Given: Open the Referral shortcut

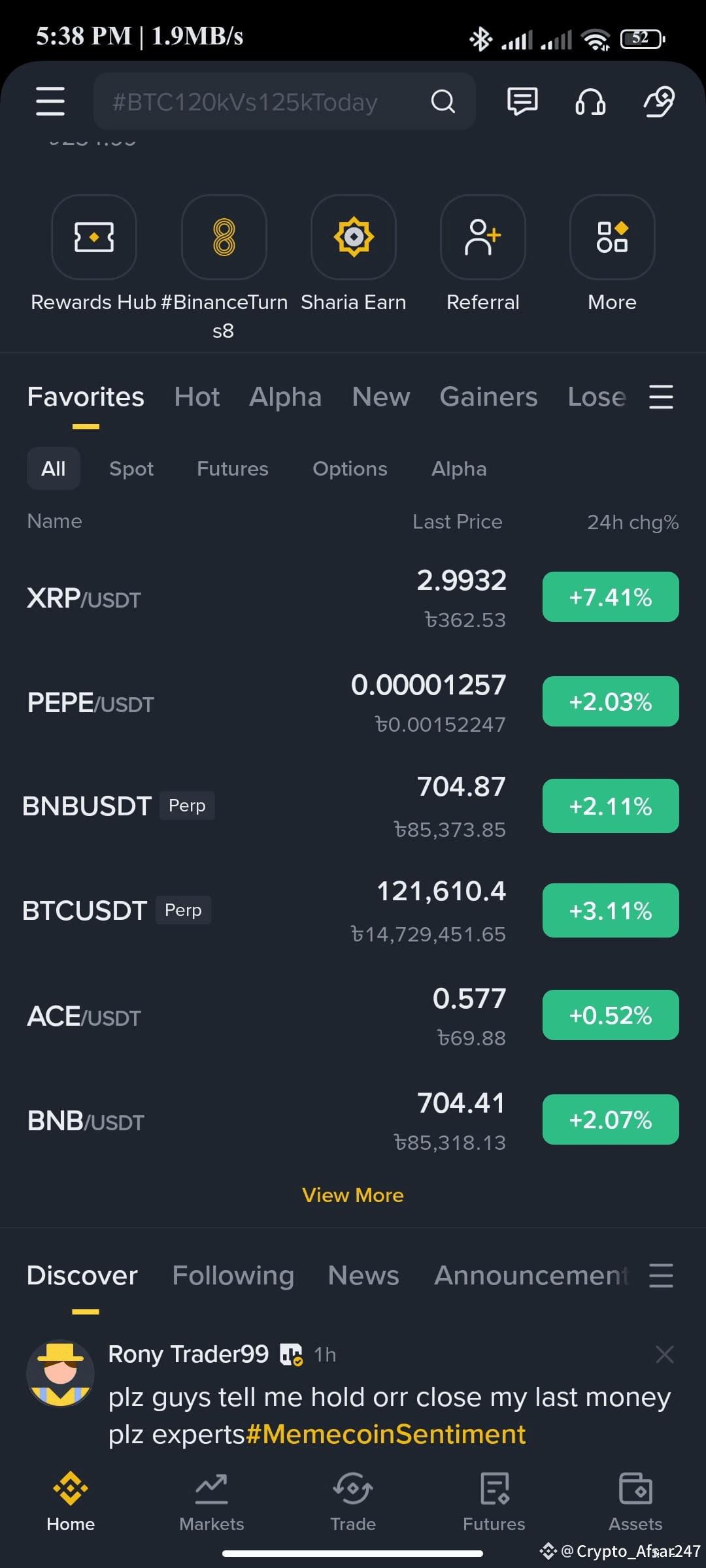Looking at the screenshot, I should coord(483,237).
